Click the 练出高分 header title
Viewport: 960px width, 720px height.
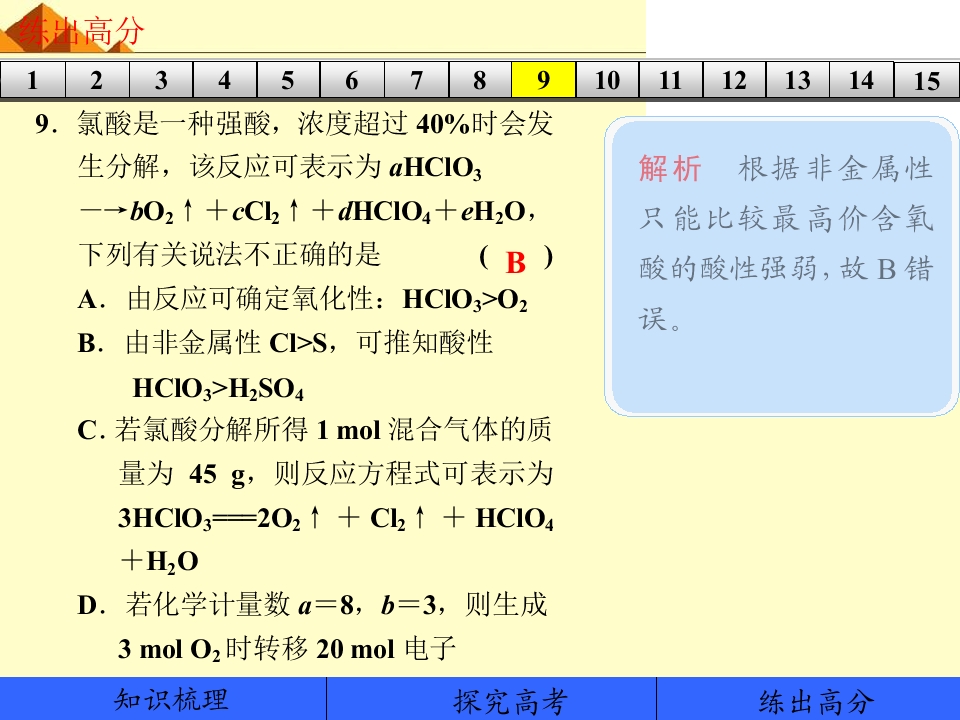point(81,31)
